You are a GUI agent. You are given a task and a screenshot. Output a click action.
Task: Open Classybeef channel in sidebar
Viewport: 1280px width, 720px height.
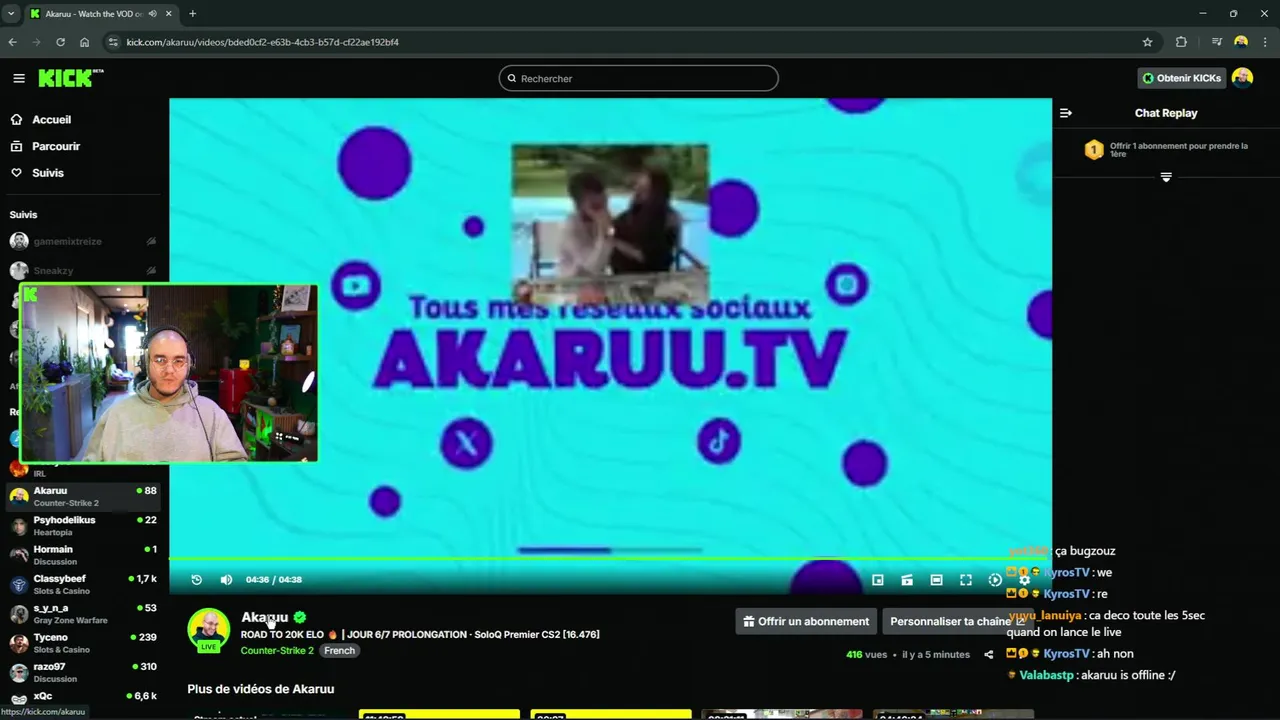[x=84, y=584]
